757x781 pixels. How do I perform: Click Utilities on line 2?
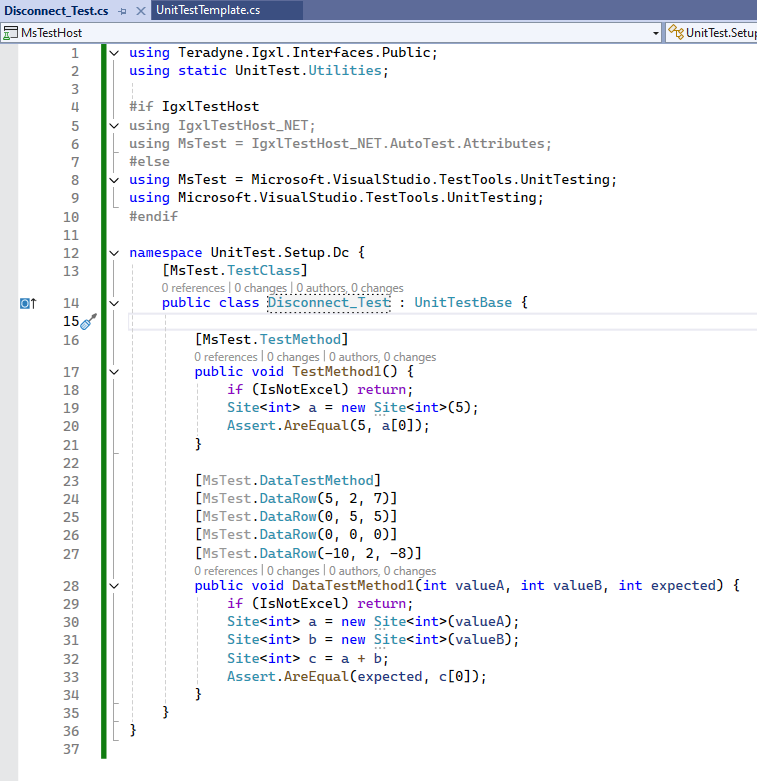point(345,71)
